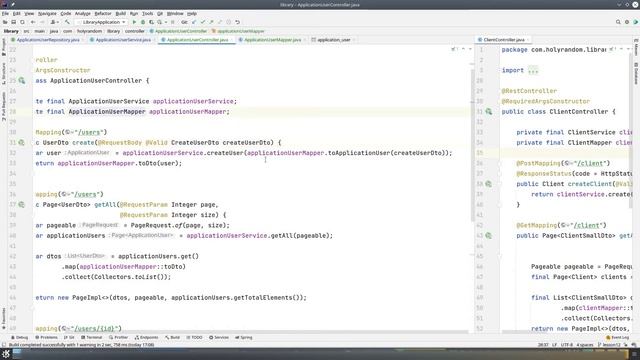Click the Build project hammer icon
640x360 pixels.
67,22
